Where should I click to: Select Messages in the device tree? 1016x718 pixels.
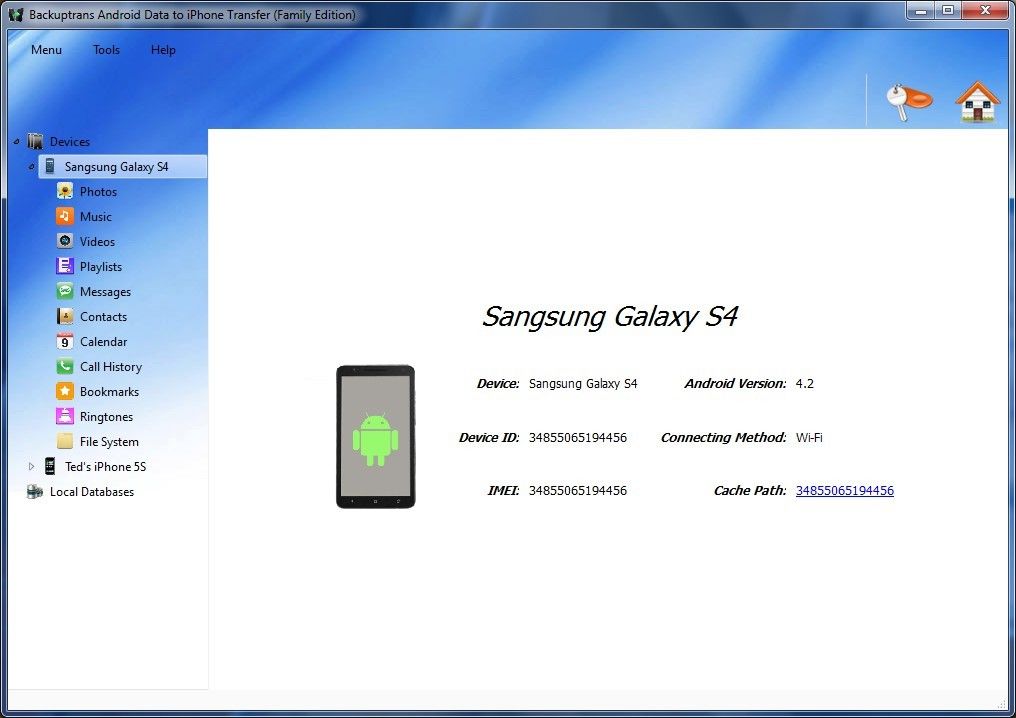(105, 292)
